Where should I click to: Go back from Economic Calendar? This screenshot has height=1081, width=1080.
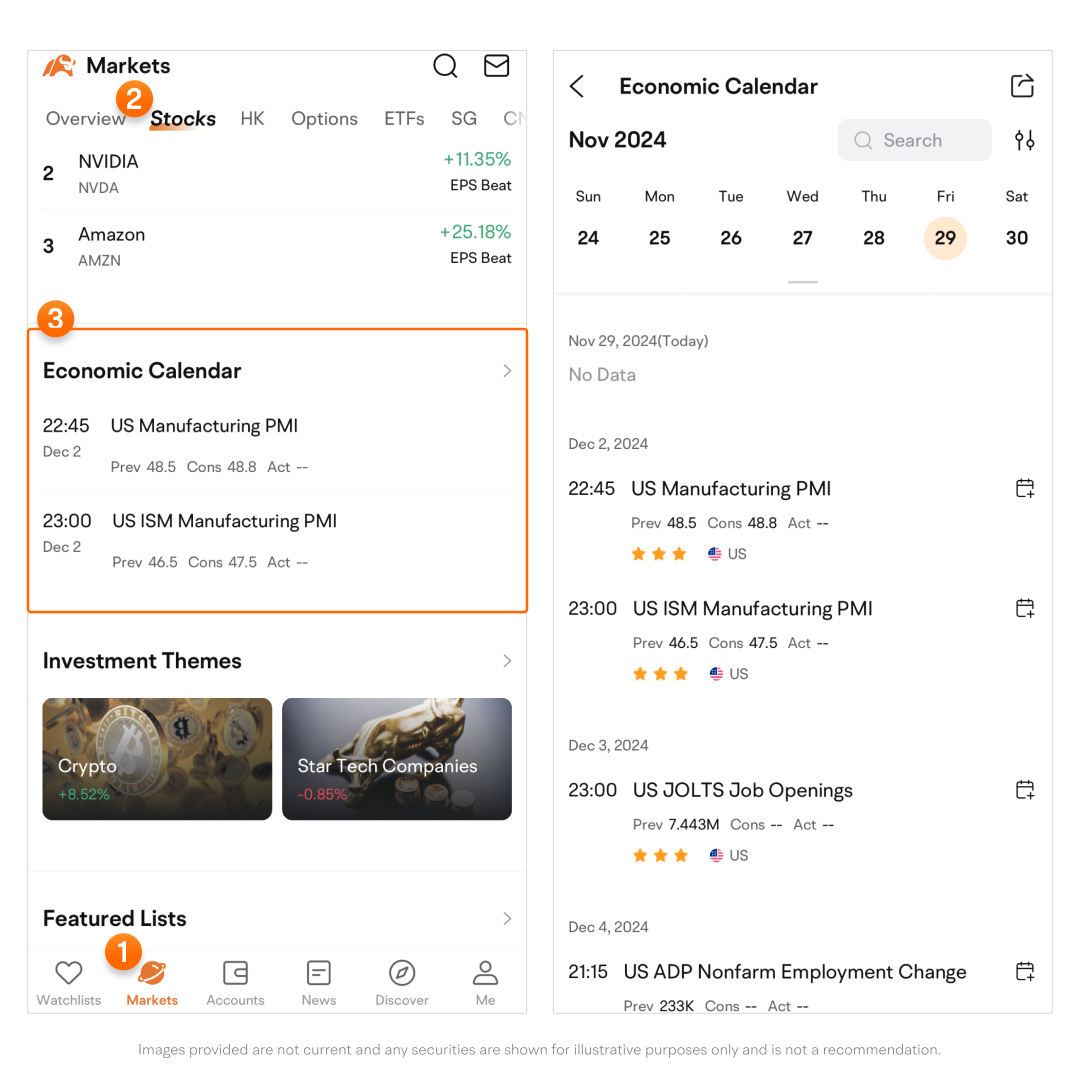coord(578,86)
